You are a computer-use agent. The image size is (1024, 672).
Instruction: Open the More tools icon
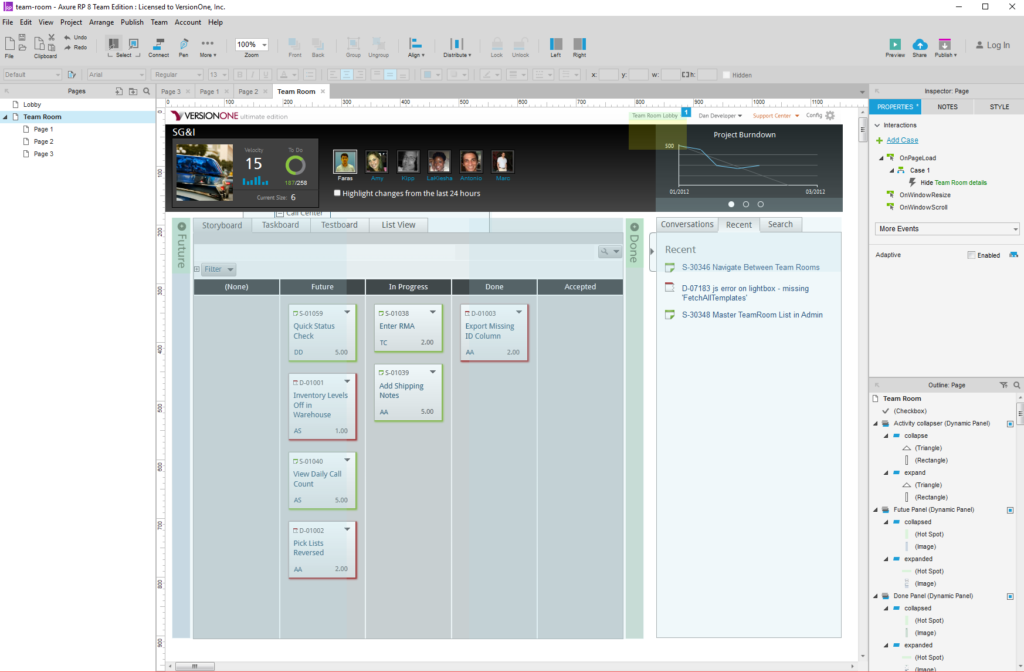point(208,44)
